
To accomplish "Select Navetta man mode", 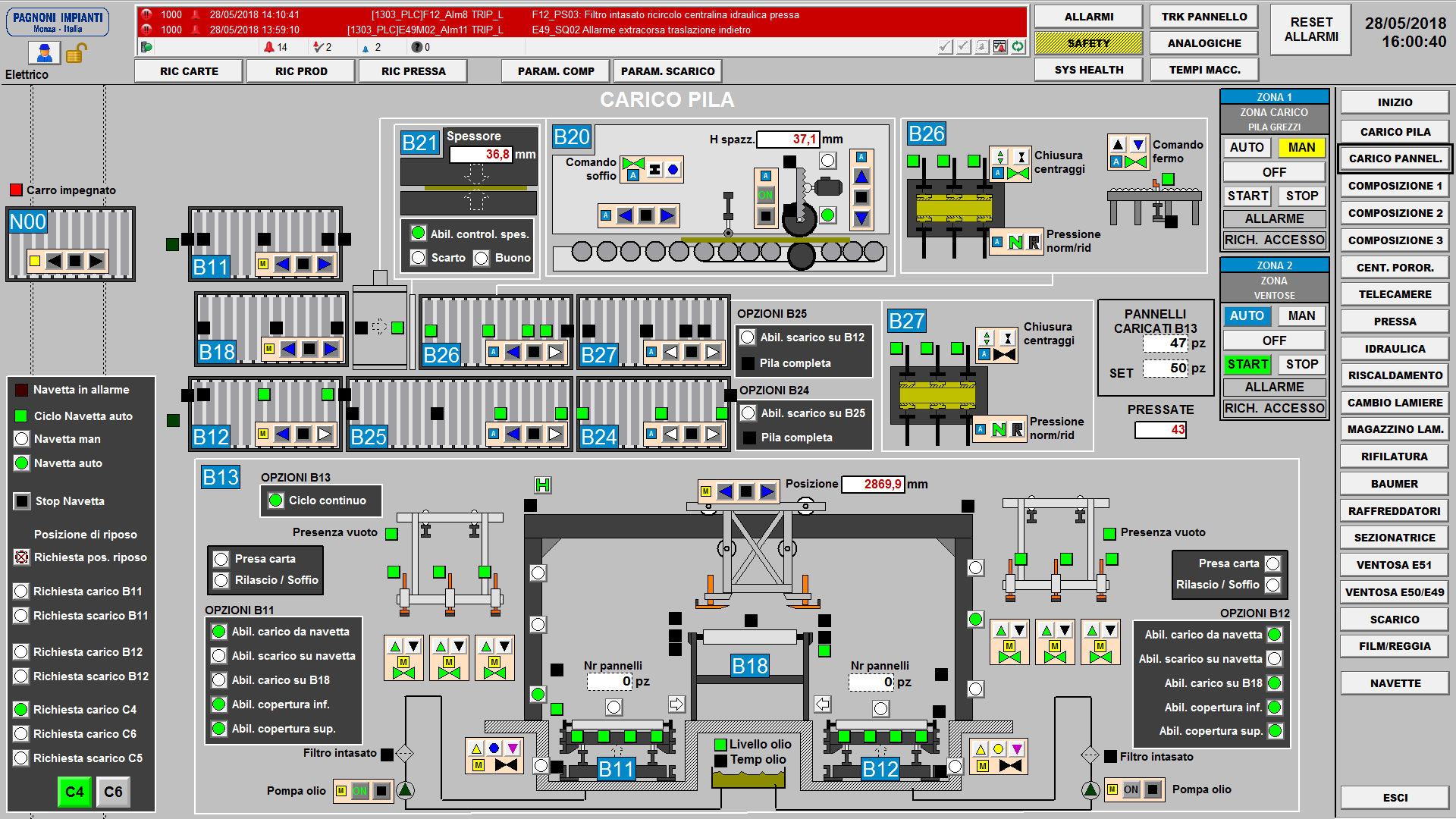I will 21,439.
